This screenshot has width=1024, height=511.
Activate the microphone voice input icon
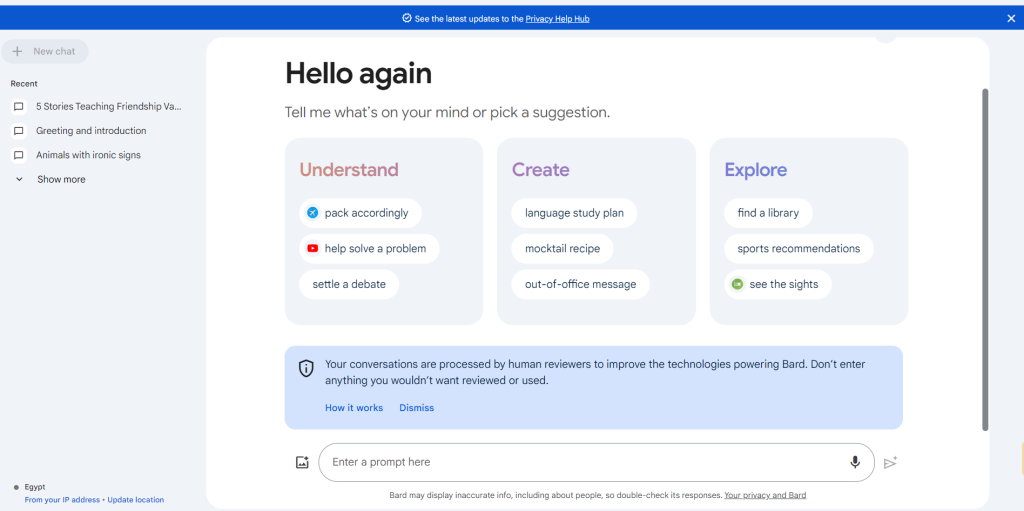tap(854, 462)
